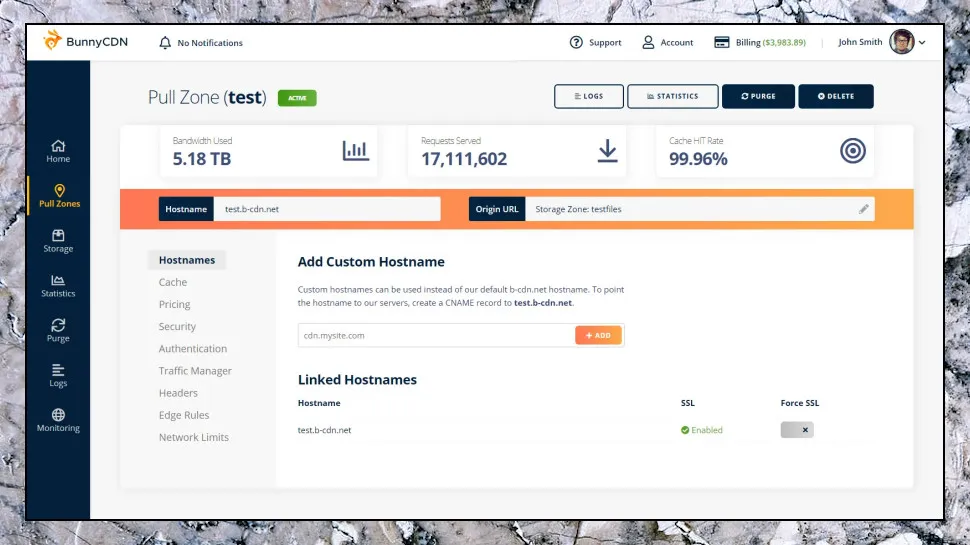
Task: Open Monitoring in sidebar
Action: tap(58, 421)
